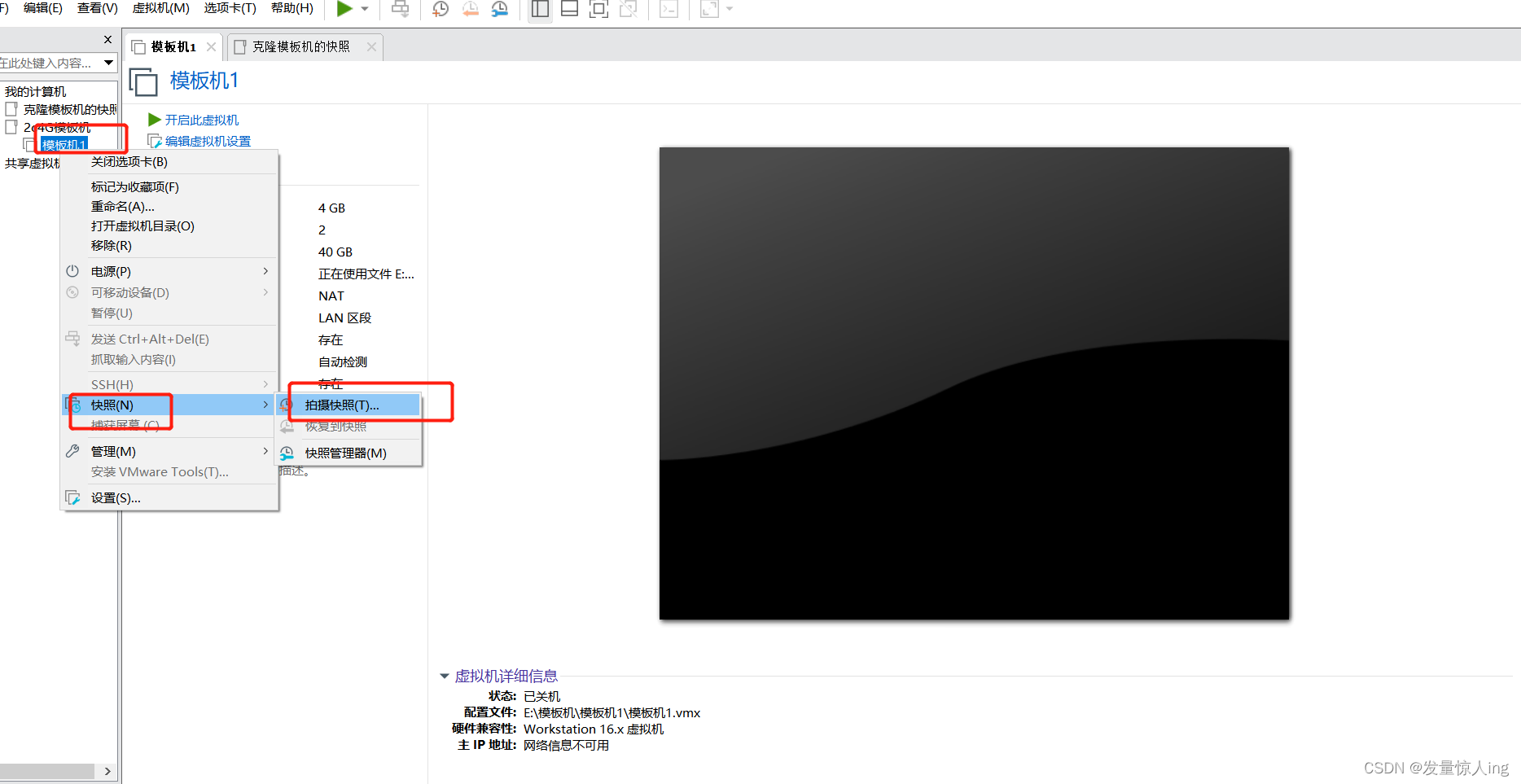Click the send Ctrl+Alt+Del toolbar icon
The image size is (1521, 784).
click(x=401, y=9)
